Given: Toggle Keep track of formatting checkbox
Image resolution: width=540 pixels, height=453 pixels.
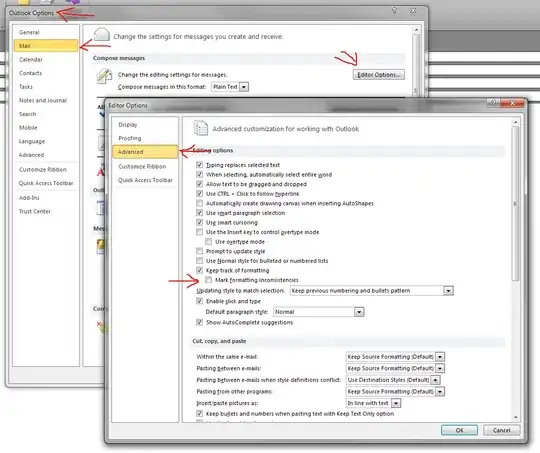Looking at the screenshot, I should click(199, 270).
